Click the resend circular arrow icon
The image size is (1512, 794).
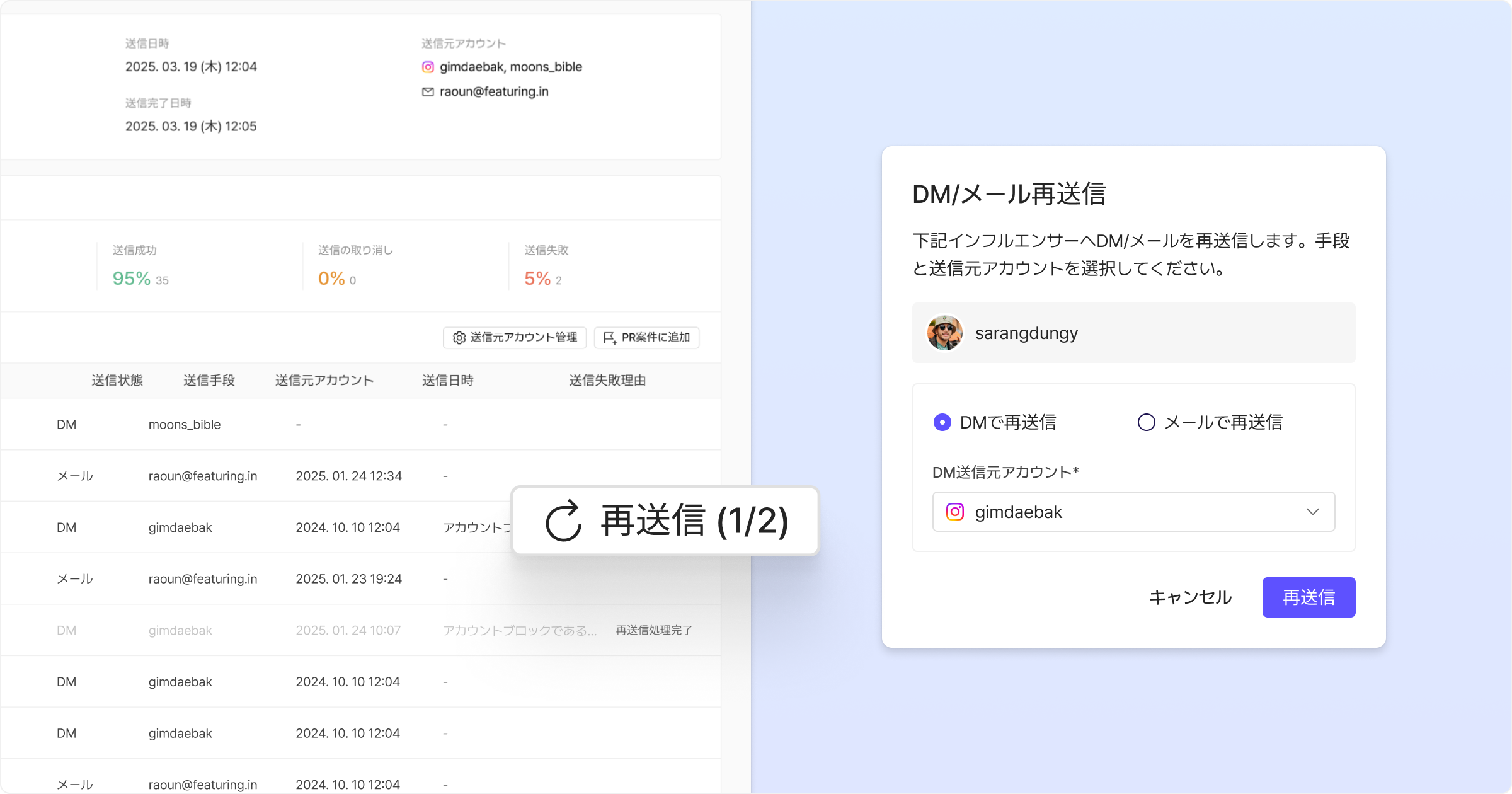[x=563, y=521]
